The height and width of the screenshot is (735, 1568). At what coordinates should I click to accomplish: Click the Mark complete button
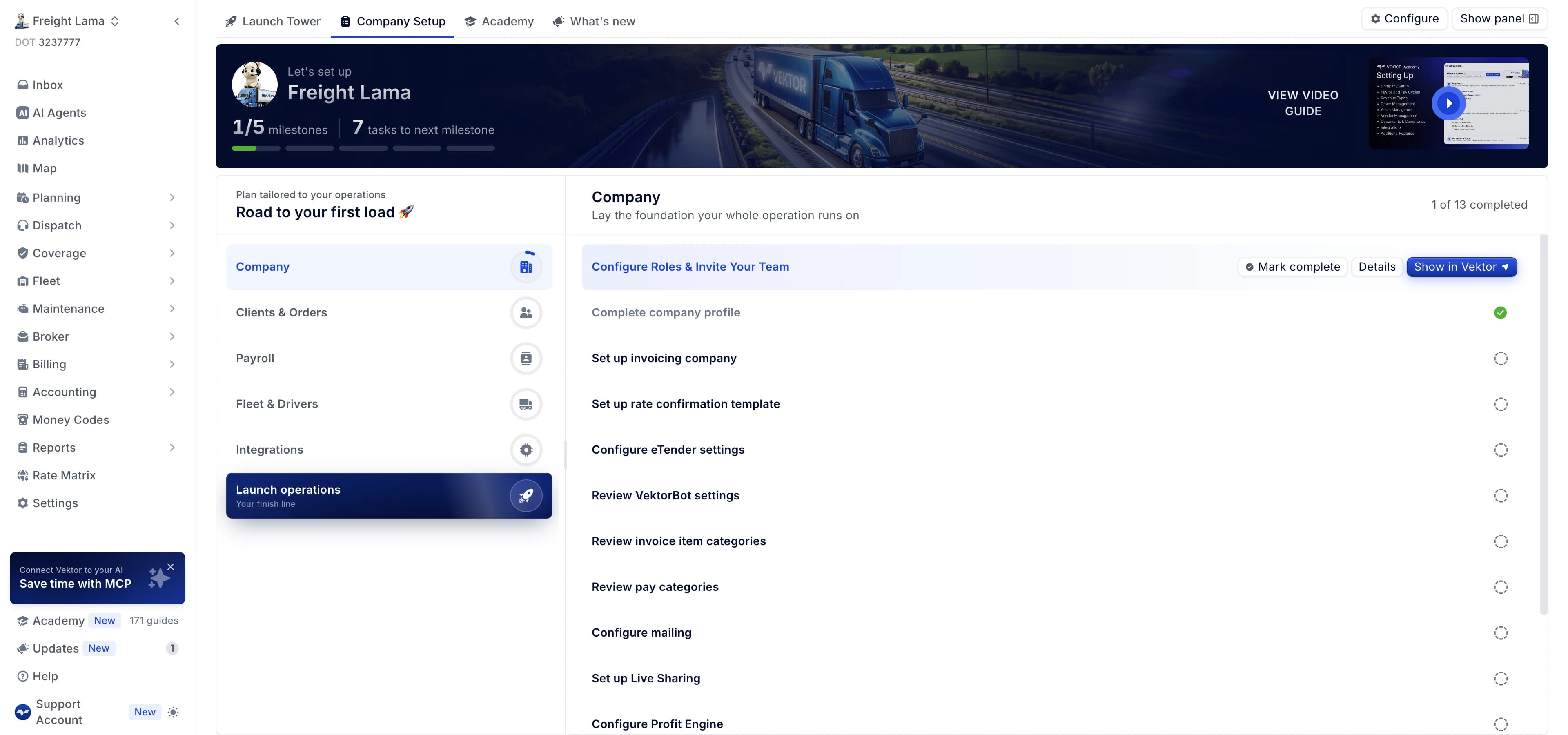[x=1293, y=267]
